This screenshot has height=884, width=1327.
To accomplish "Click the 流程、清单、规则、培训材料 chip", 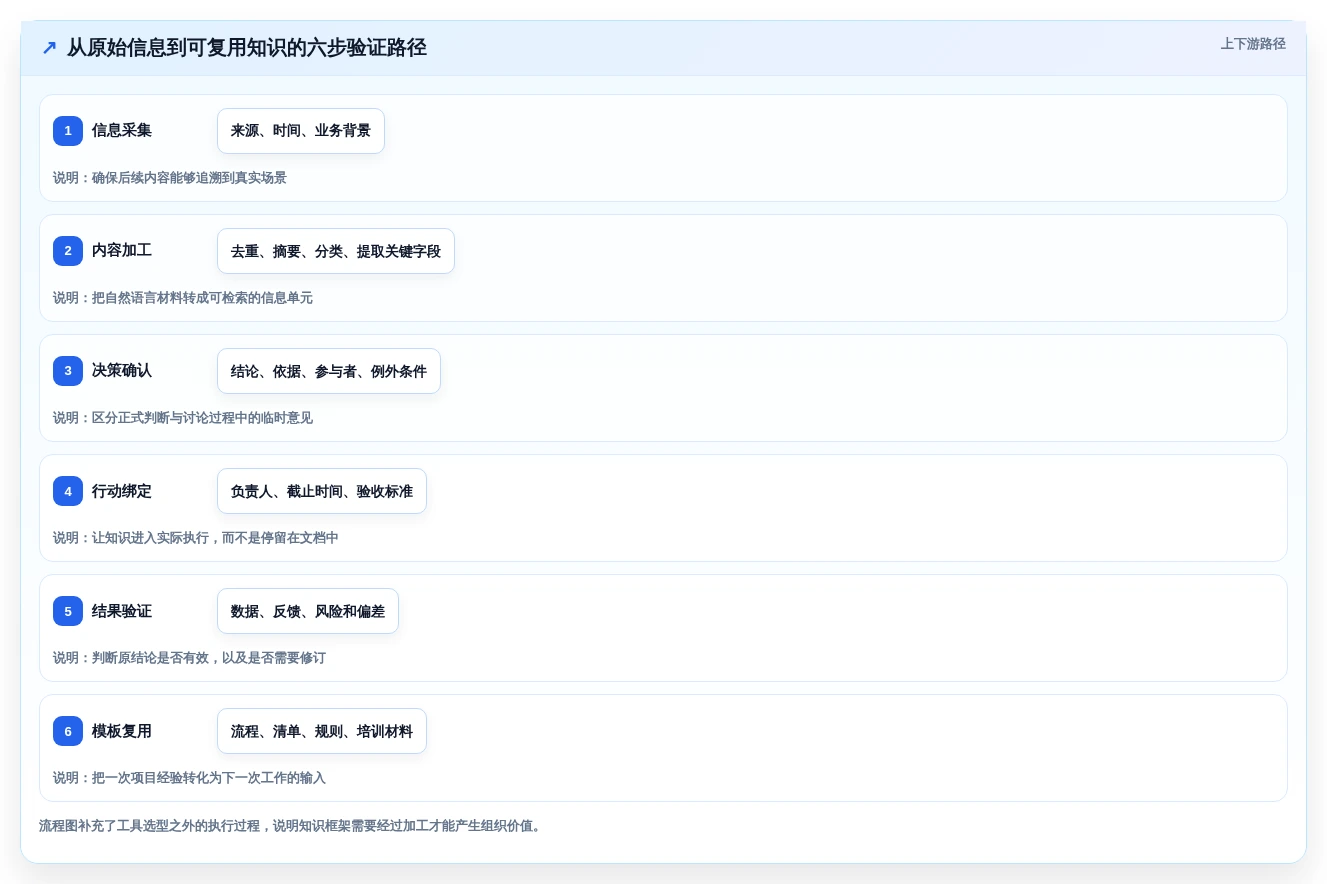I will point(322,731).
